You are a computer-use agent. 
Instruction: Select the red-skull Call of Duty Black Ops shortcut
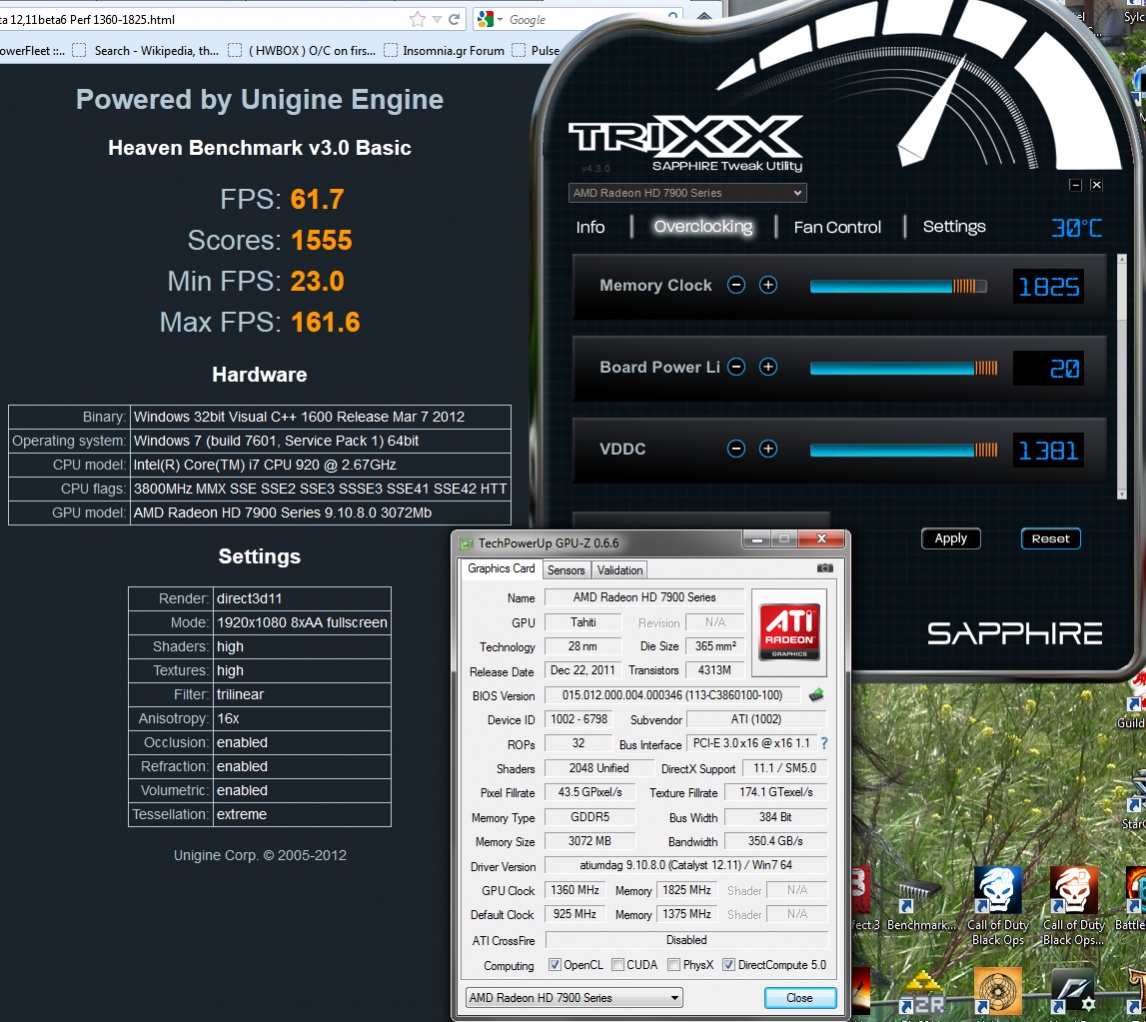pyautogui.click(x=1074, y=907)
